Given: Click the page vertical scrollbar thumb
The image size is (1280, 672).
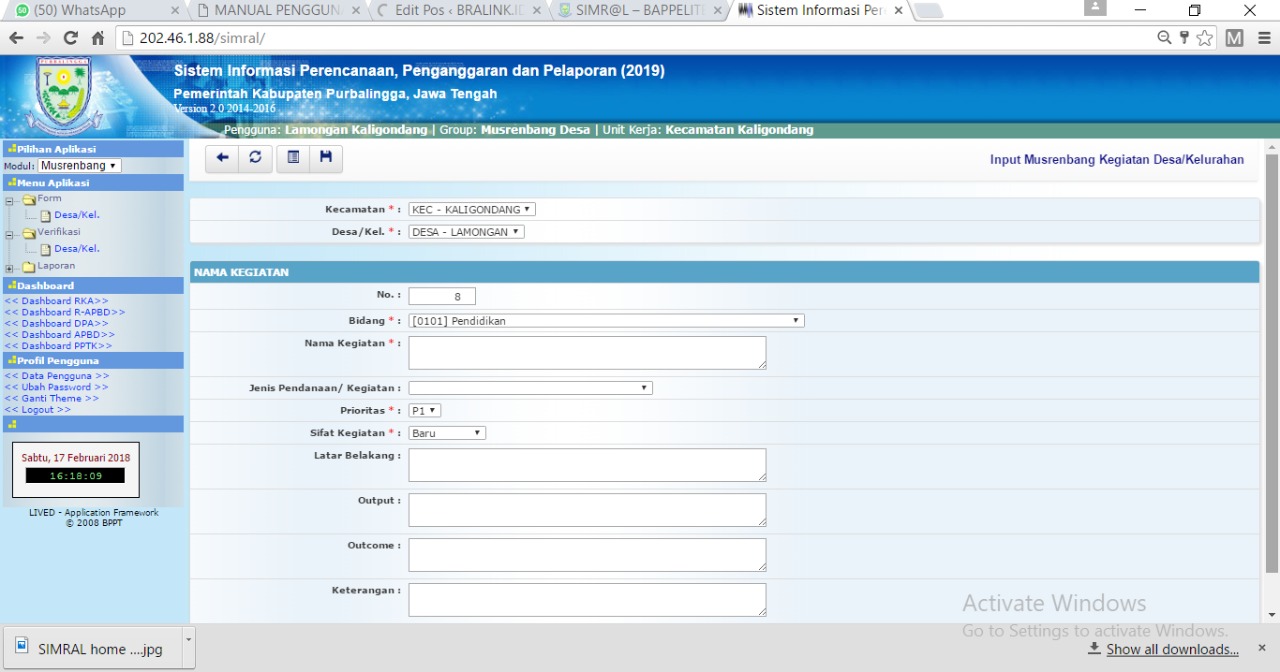Looking at the screenshot, I should coord(1272,362).
